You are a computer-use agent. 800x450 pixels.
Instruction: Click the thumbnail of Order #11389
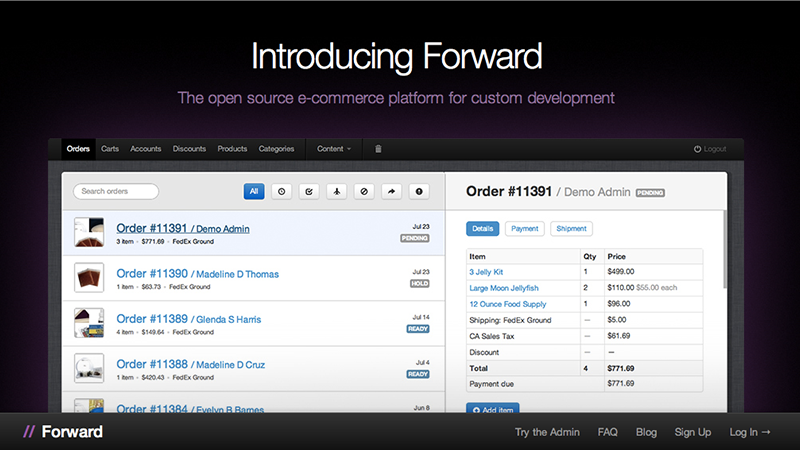89,323
